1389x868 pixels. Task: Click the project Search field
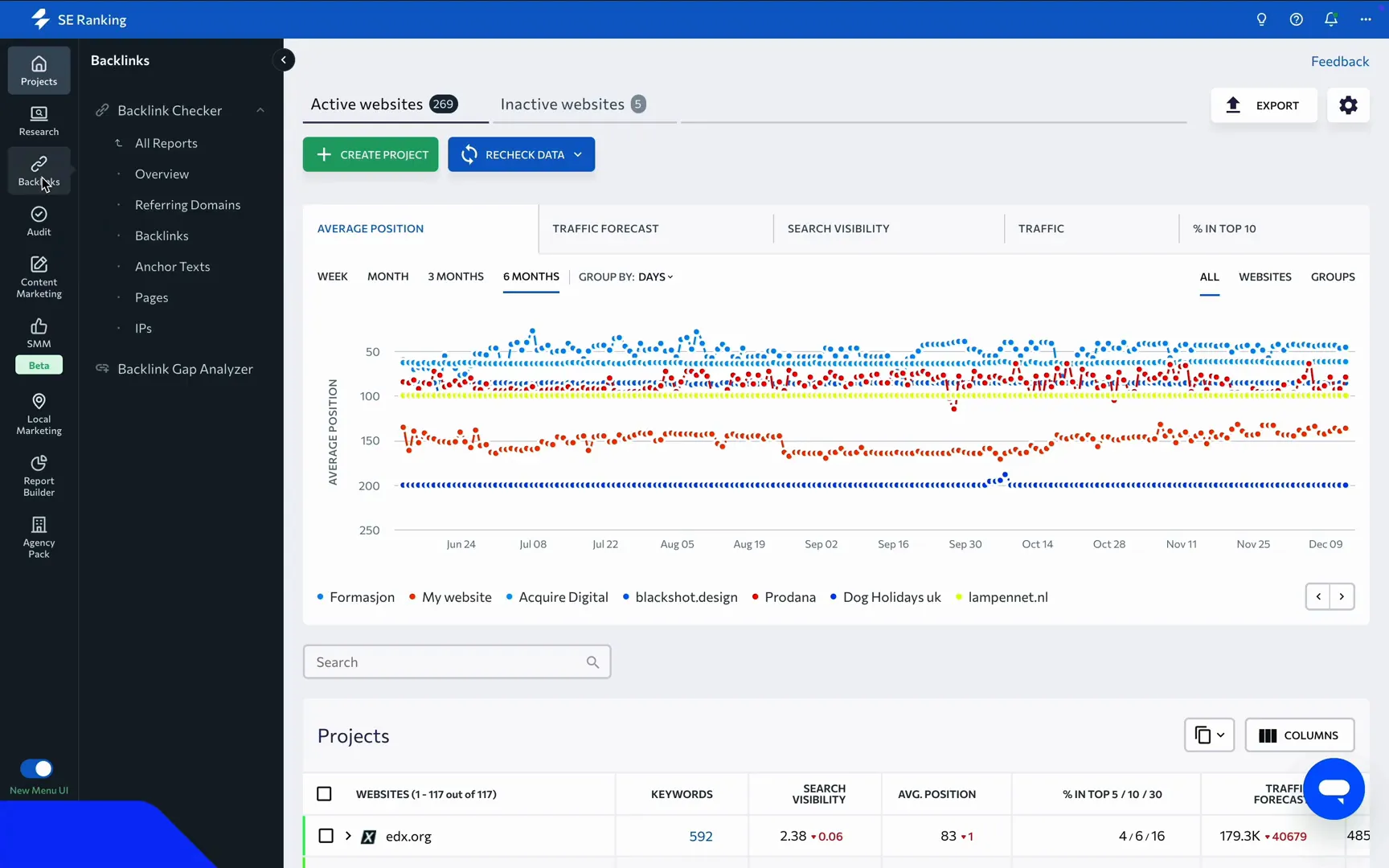coord(449,662)
